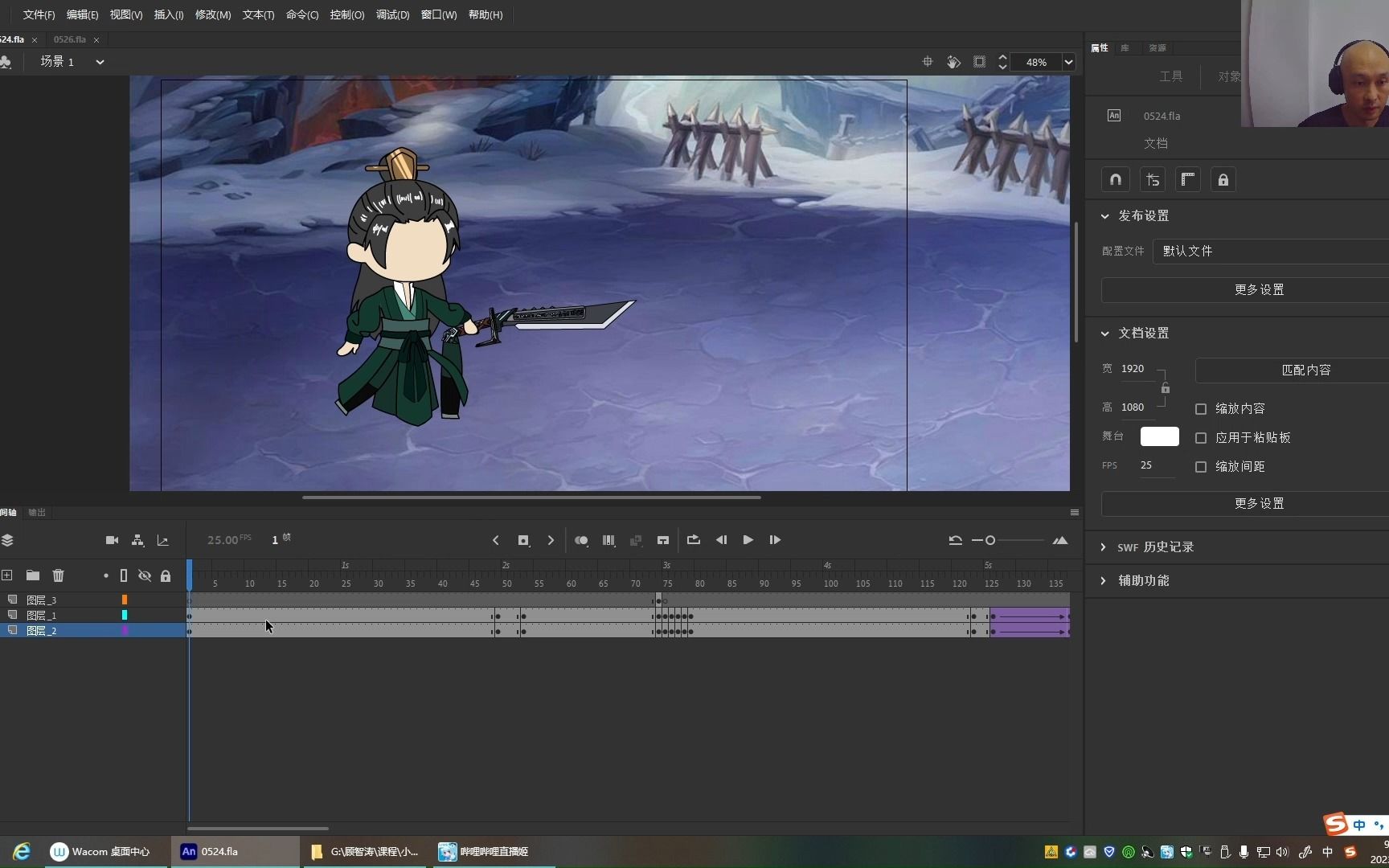The image size is (1389, 868).
Task: Hide all layers with eye icon
Action: coord(145,575)
